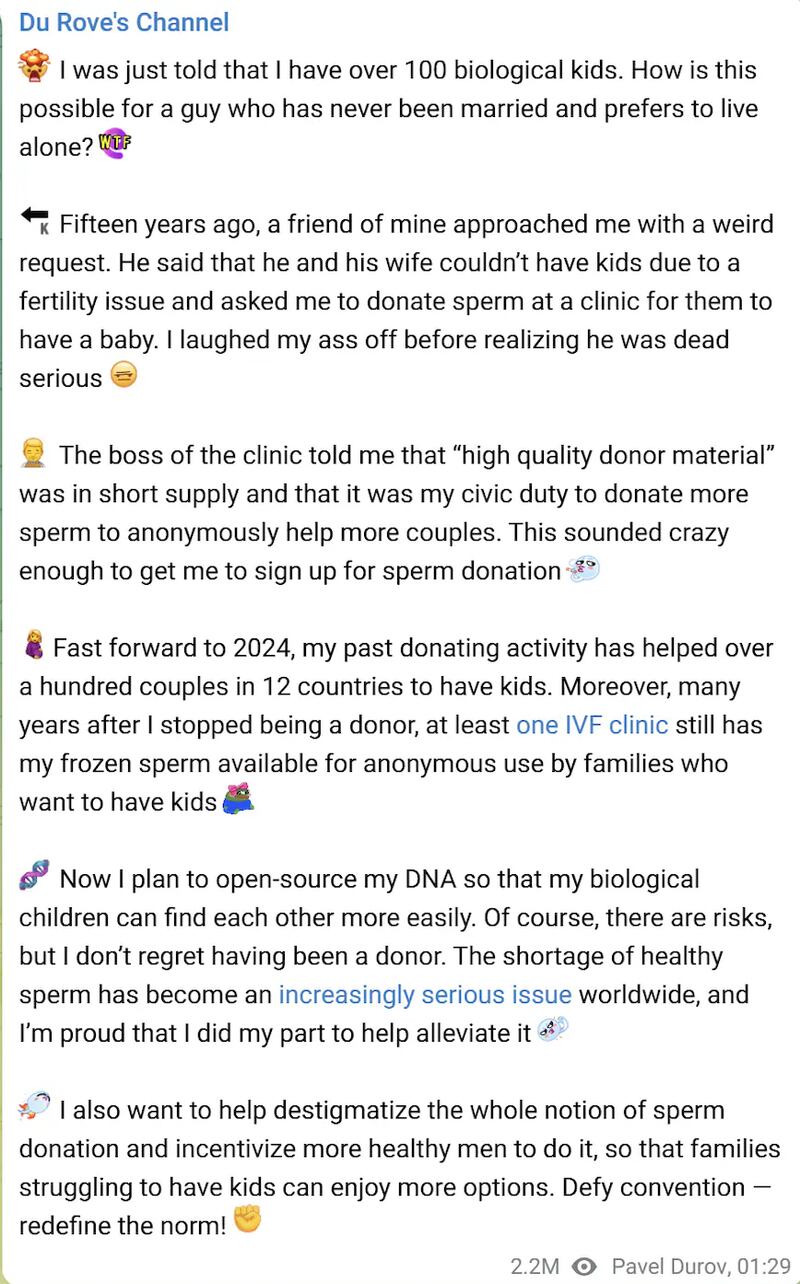This screenshot has height=1284, width=800.
Task: Click the purple WTF emoji sticker
Action: pyautogui.click(x=116, y=146)
